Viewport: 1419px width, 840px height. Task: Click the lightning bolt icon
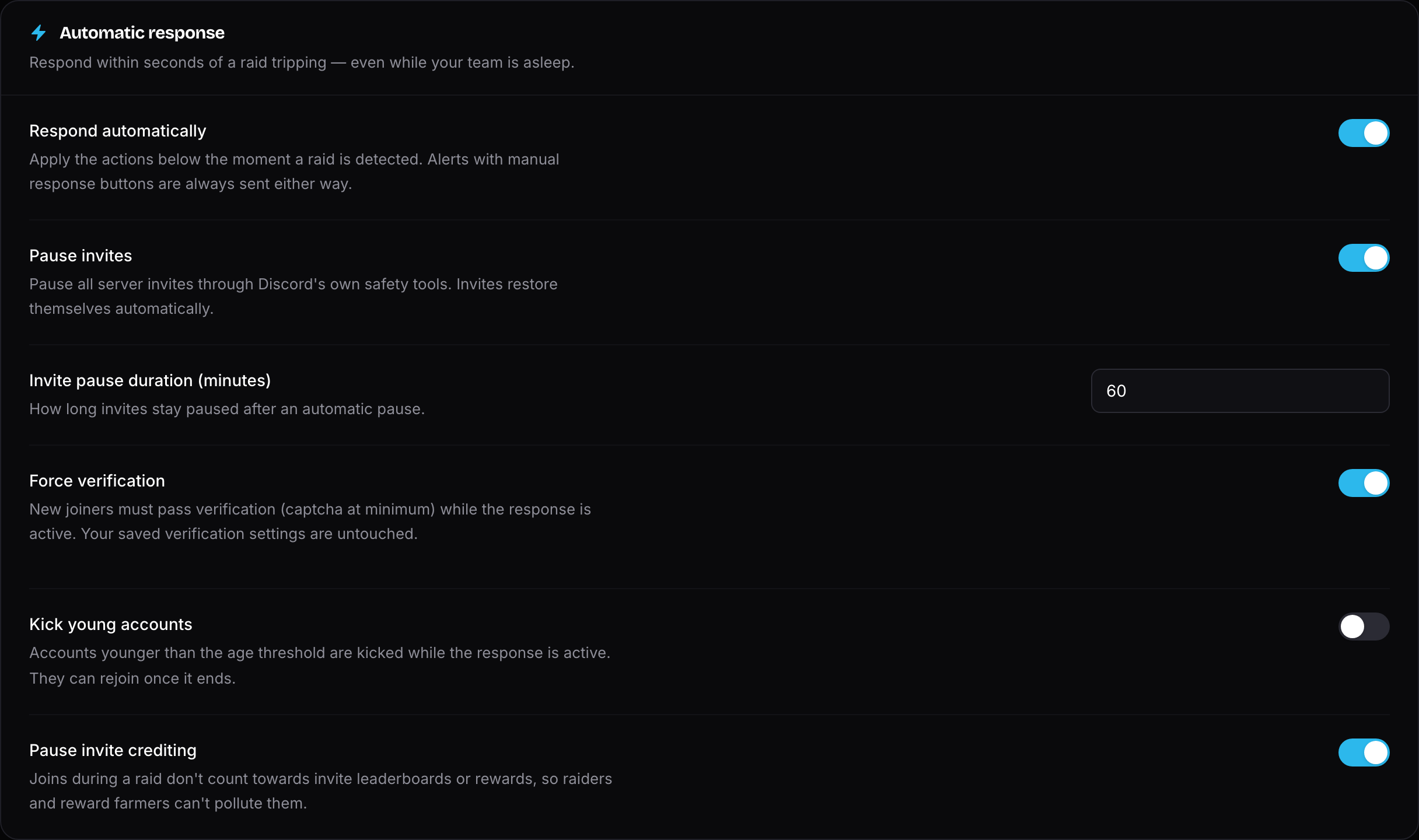click(39, 33)
